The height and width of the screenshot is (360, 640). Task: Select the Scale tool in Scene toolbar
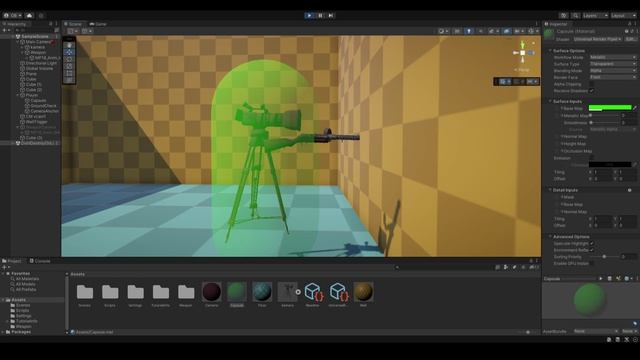point(69,66)
